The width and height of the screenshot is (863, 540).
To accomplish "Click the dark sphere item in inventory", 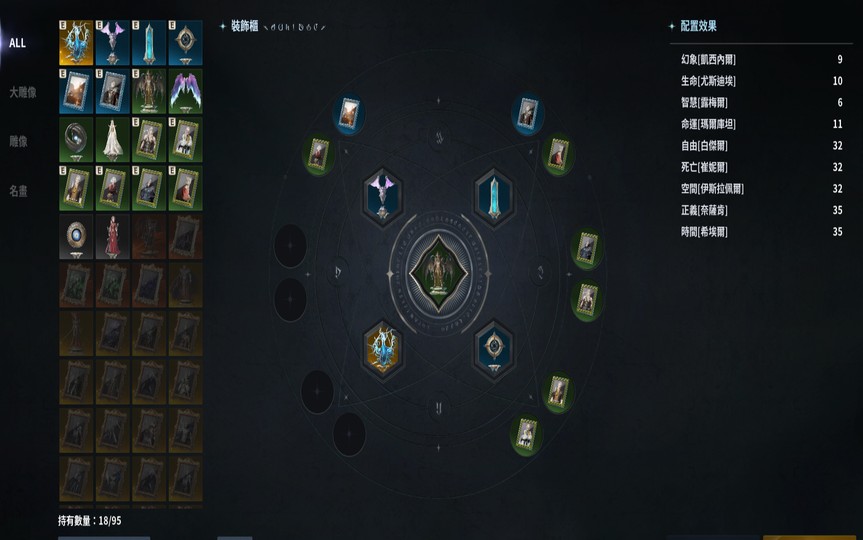I will [x=76, y=140].
